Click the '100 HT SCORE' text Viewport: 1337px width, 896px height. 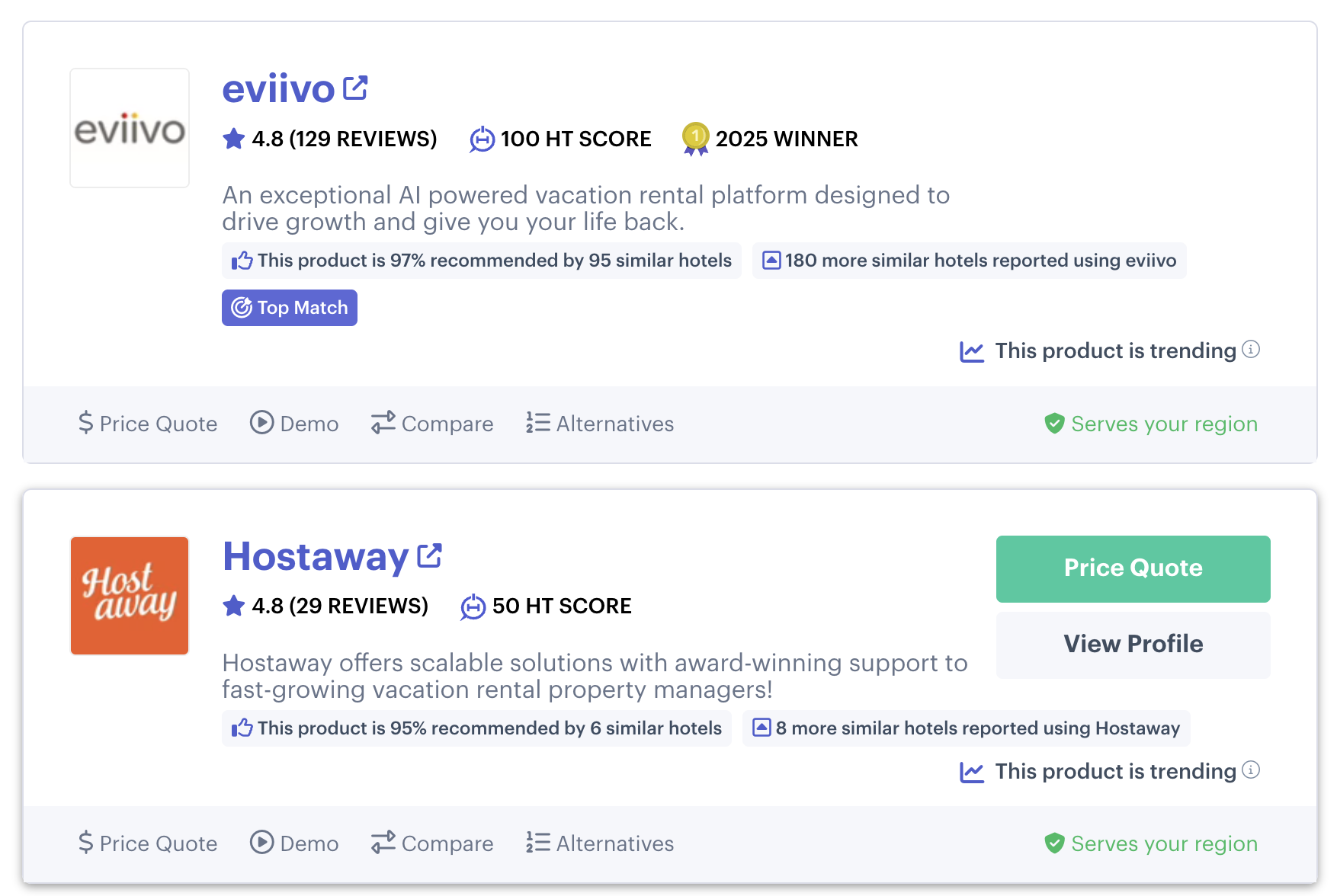coord(576,139)
